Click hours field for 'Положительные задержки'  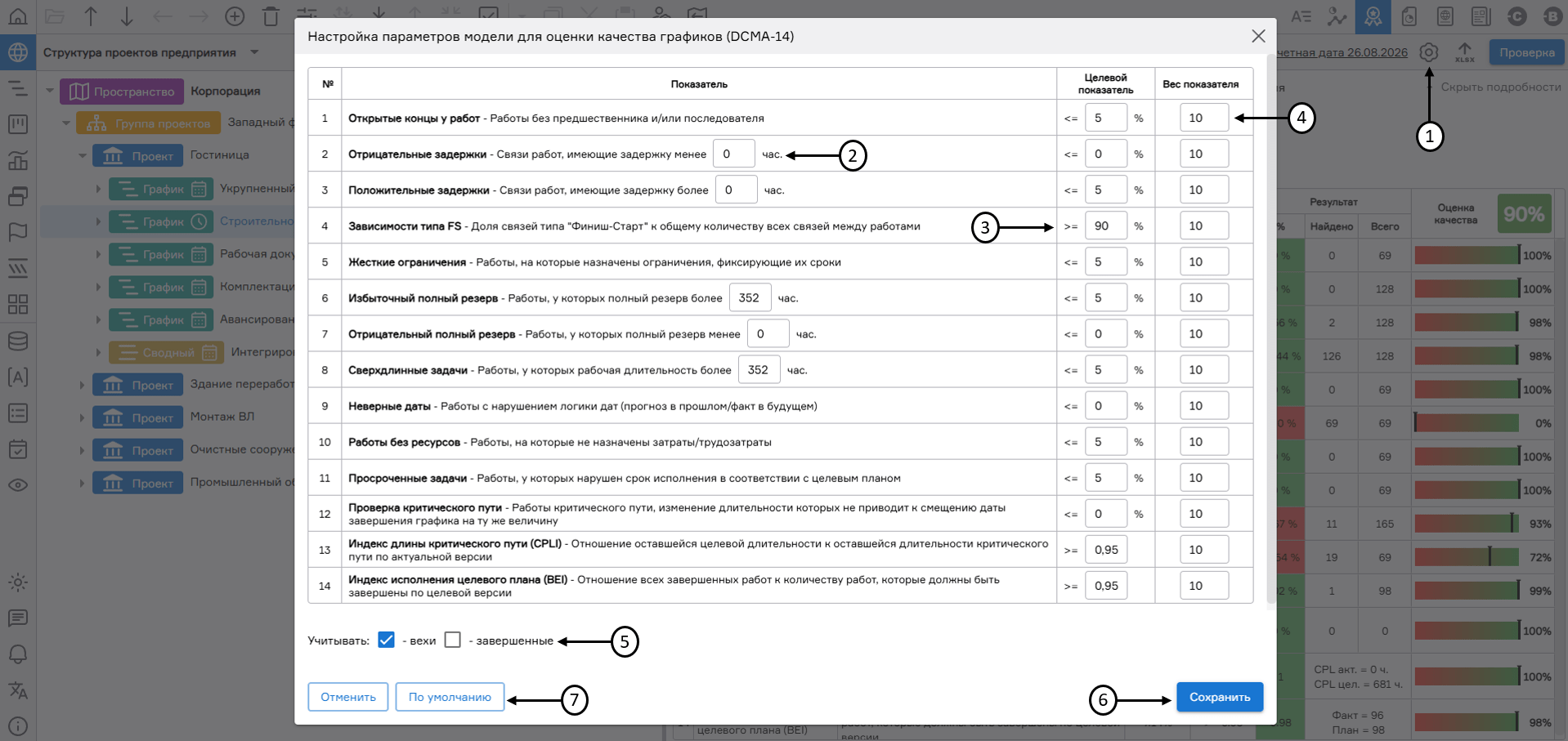[x=736, y=190]
